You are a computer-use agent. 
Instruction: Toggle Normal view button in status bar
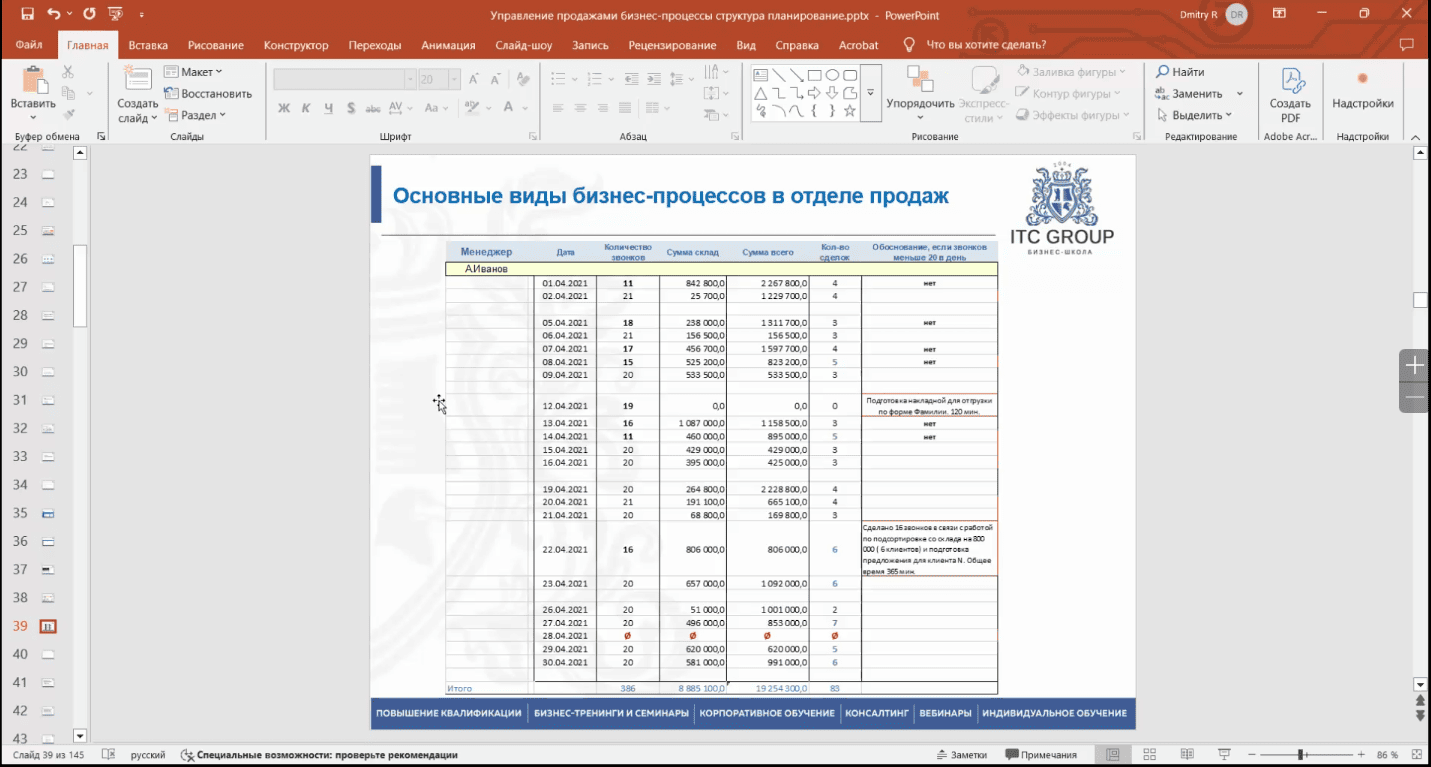coord(1112,754)
